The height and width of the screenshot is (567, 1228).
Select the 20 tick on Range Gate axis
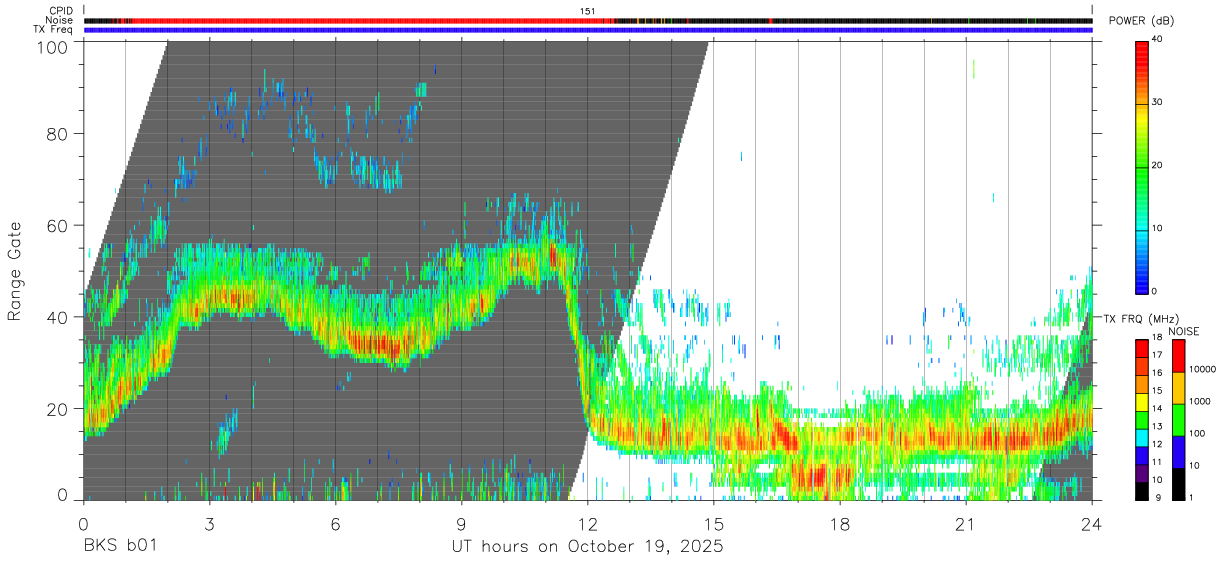(x=56, y=409)
